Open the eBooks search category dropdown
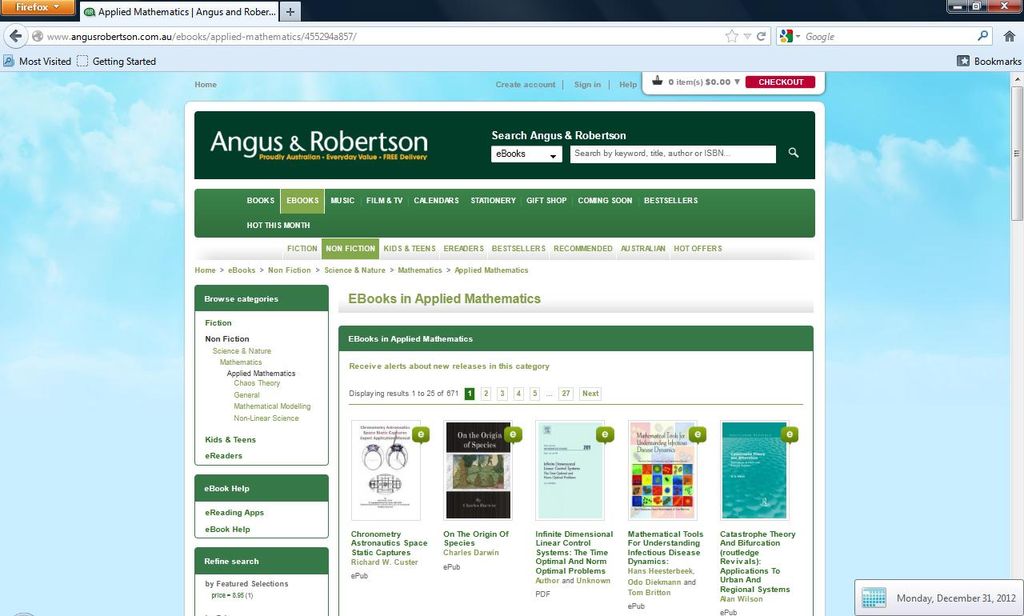 (526, 154)
